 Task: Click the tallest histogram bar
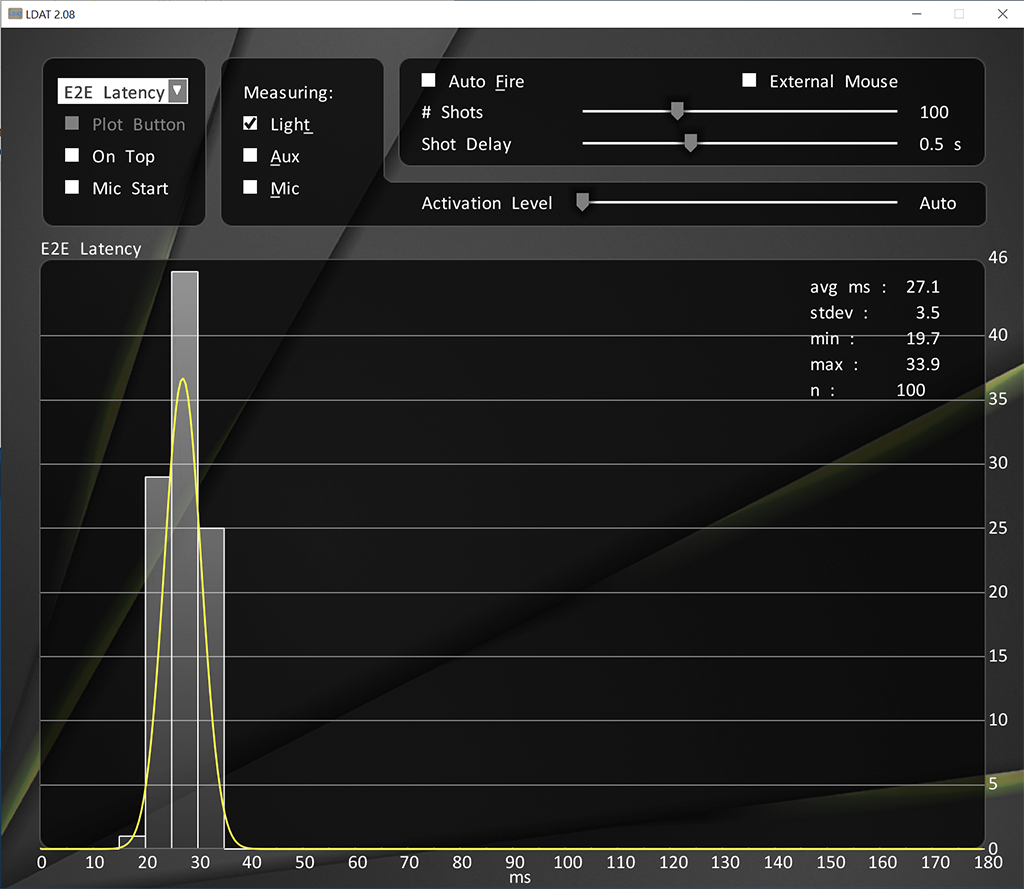[185, 560]
